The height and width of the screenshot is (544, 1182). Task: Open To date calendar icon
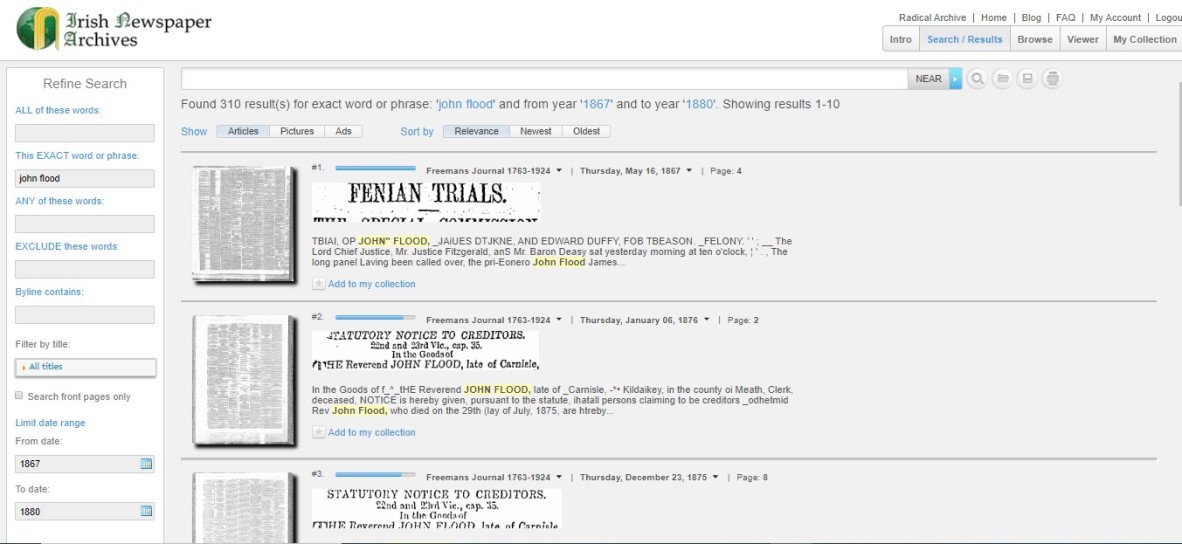tap(146, 511)
